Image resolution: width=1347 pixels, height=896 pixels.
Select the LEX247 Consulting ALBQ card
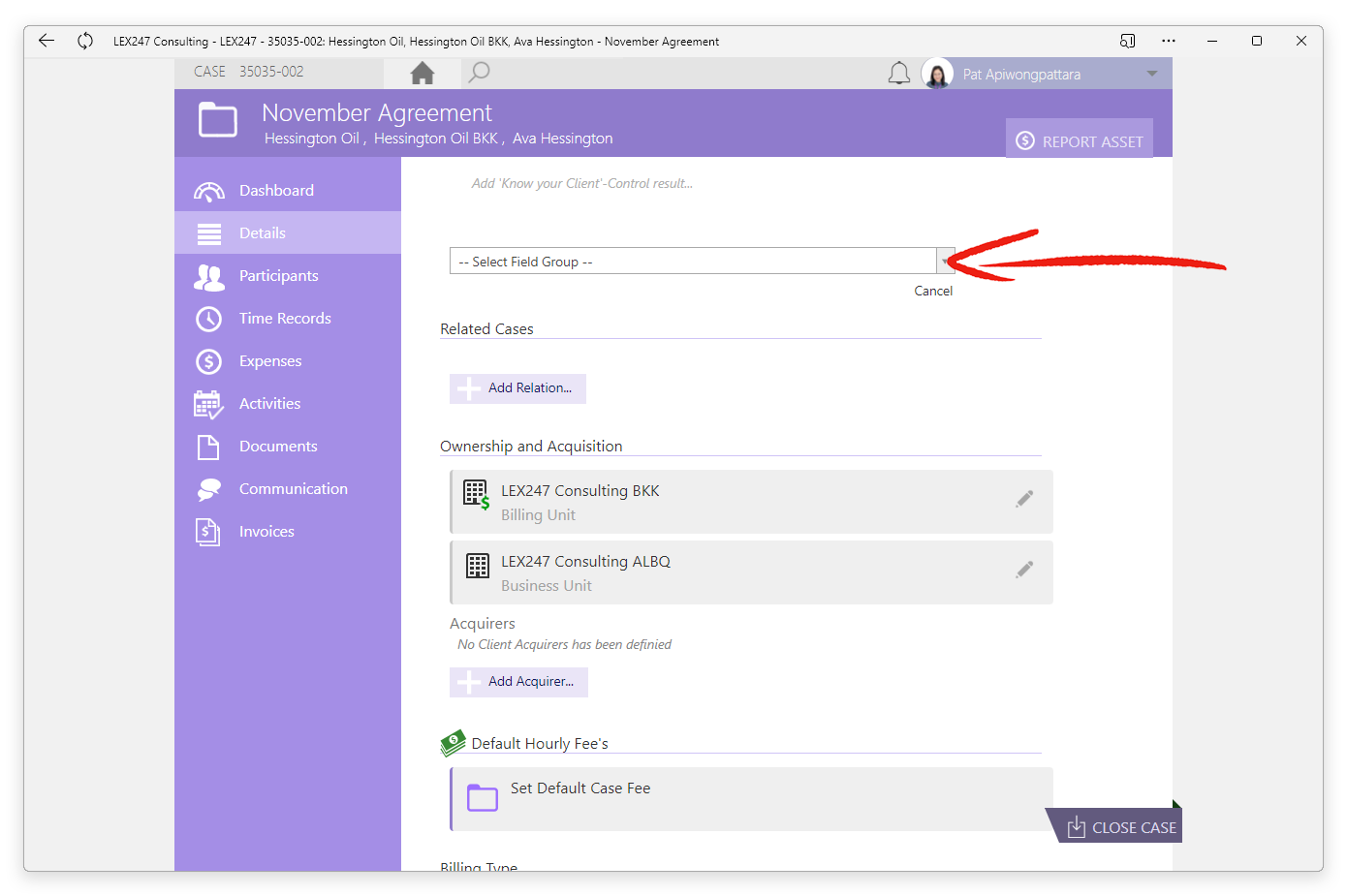click(x=751, y=572)
